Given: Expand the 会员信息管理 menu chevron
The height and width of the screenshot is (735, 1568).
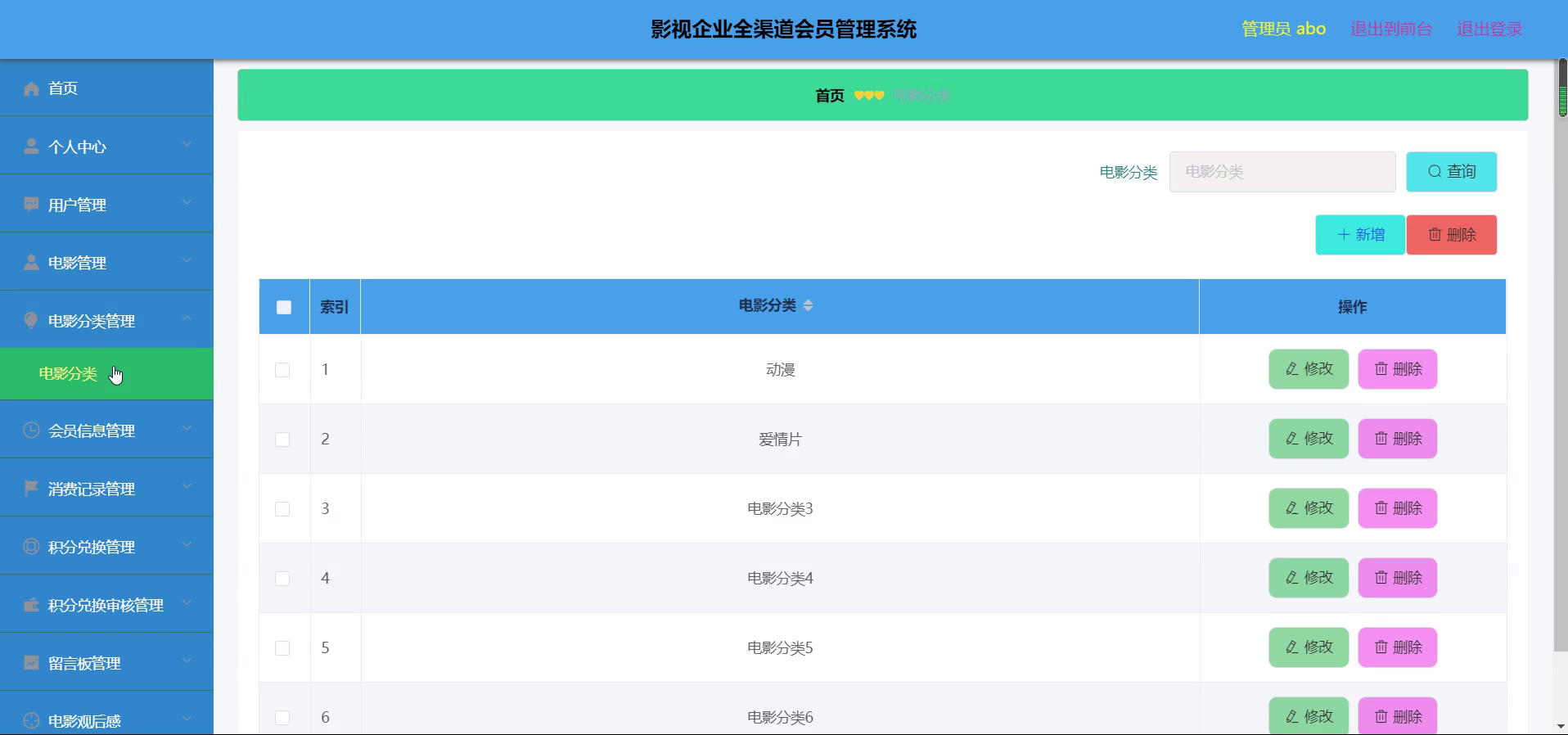Looking at the screenshot, I should pyautogui.click(x=187, y=428).
